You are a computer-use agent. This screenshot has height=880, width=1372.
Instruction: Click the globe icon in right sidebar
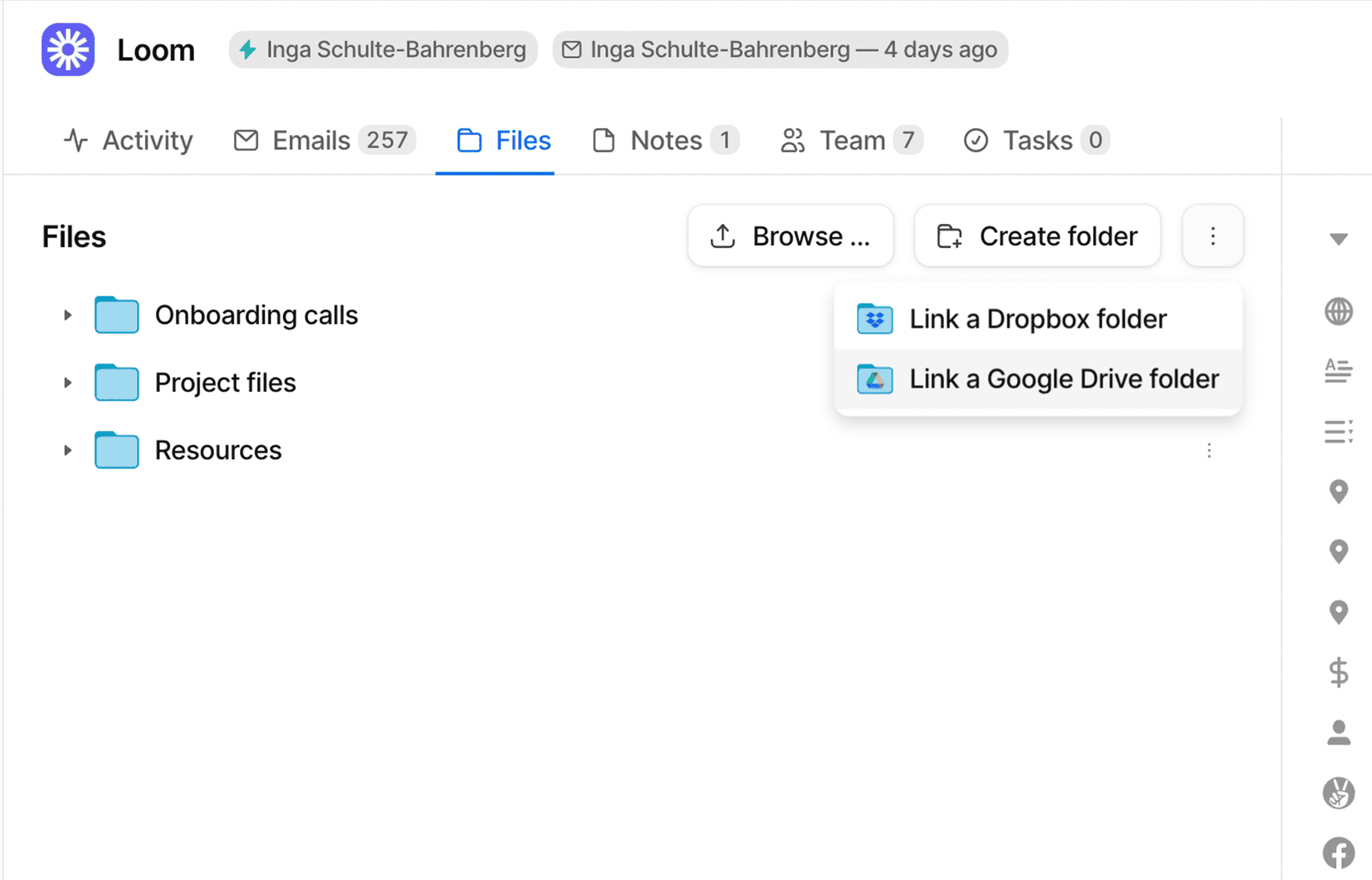pyautogui.click(x=1338, y=312)
